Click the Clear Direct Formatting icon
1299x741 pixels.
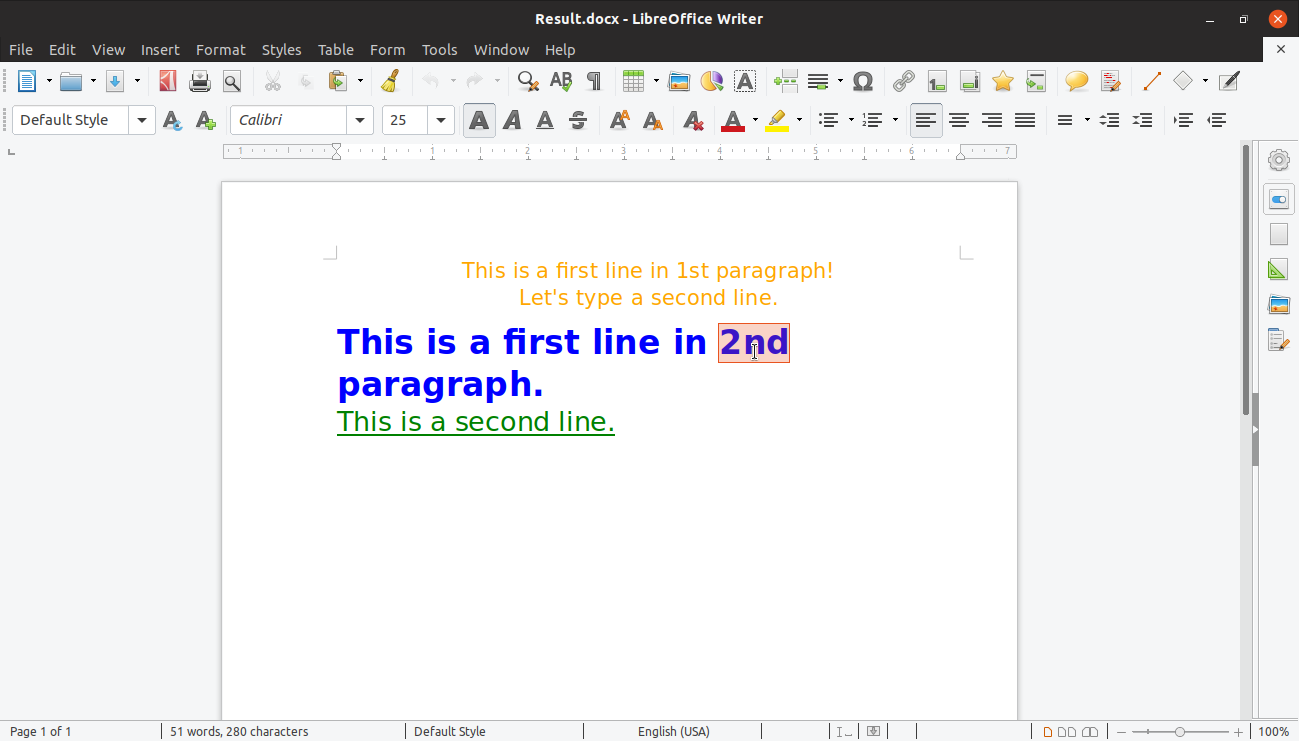(693, 121)
